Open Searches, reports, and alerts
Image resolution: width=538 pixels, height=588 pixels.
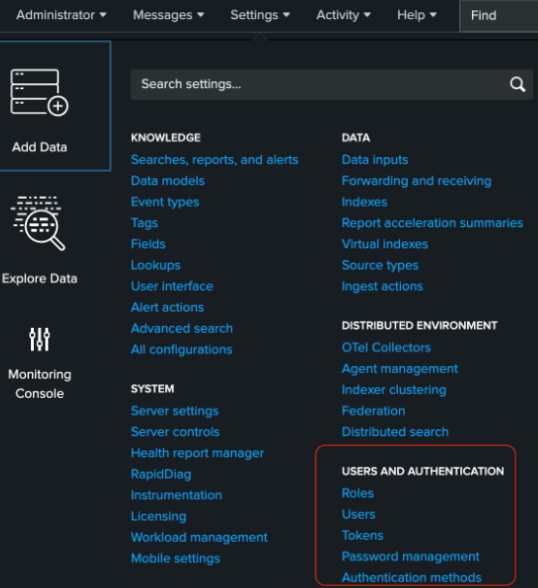[x=214, y=160]
